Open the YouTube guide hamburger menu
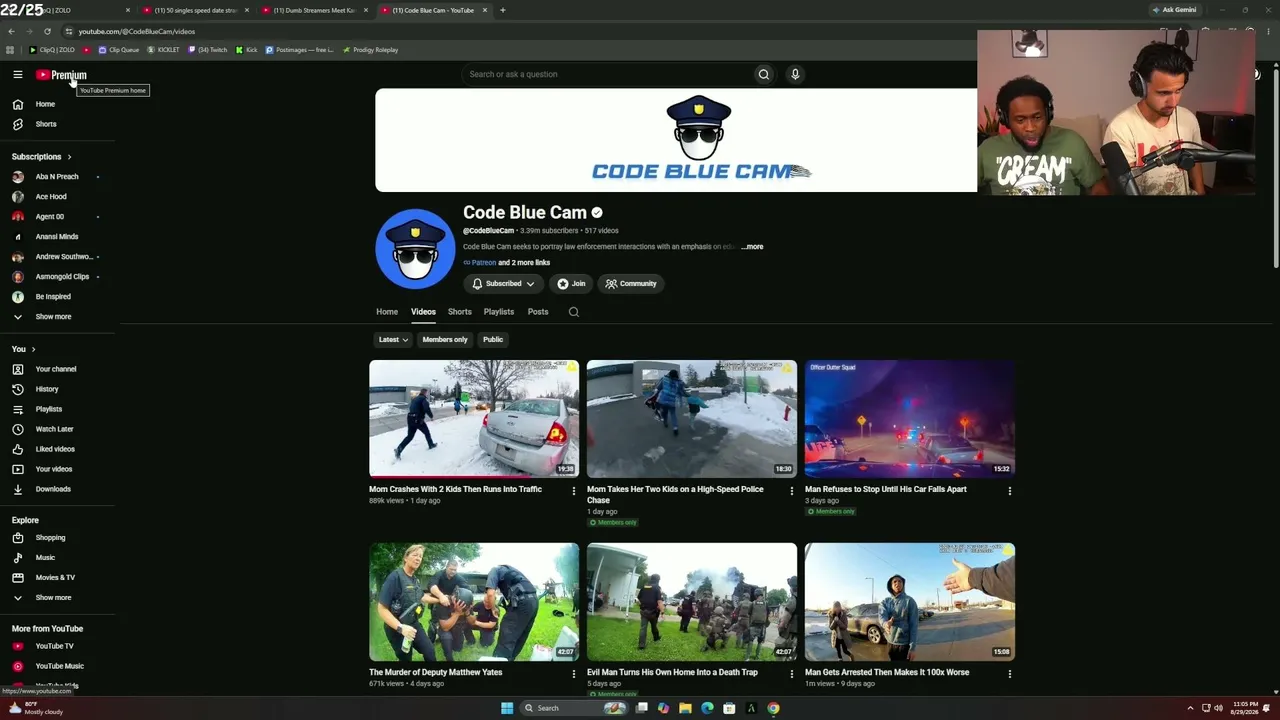Viewport: 1280px width, 720px height. point(17,75)
